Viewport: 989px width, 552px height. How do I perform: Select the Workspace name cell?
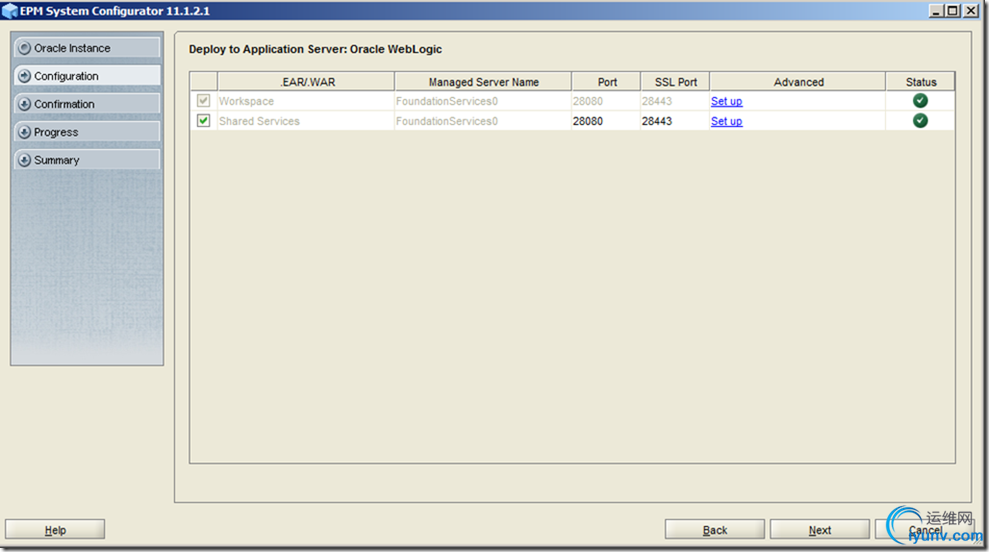[306, 101]
